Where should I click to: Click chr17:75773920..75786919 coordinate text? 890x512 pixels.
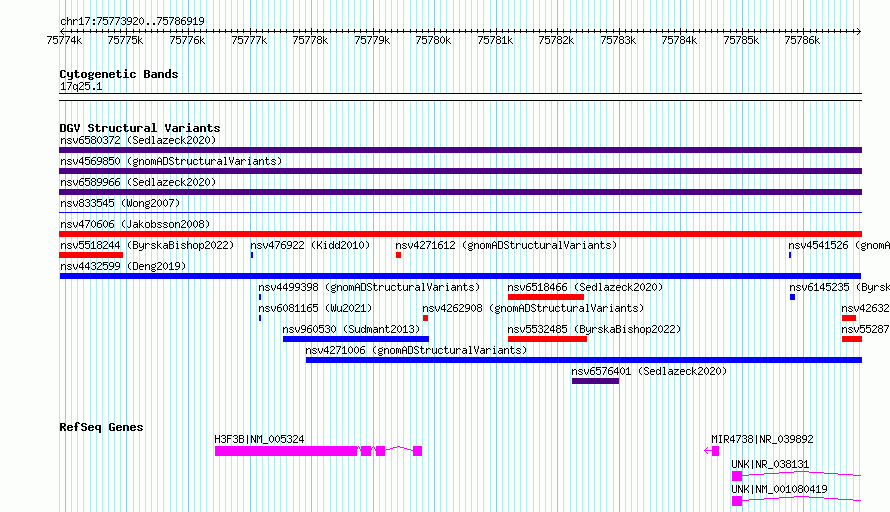click(x=132, y=21)
